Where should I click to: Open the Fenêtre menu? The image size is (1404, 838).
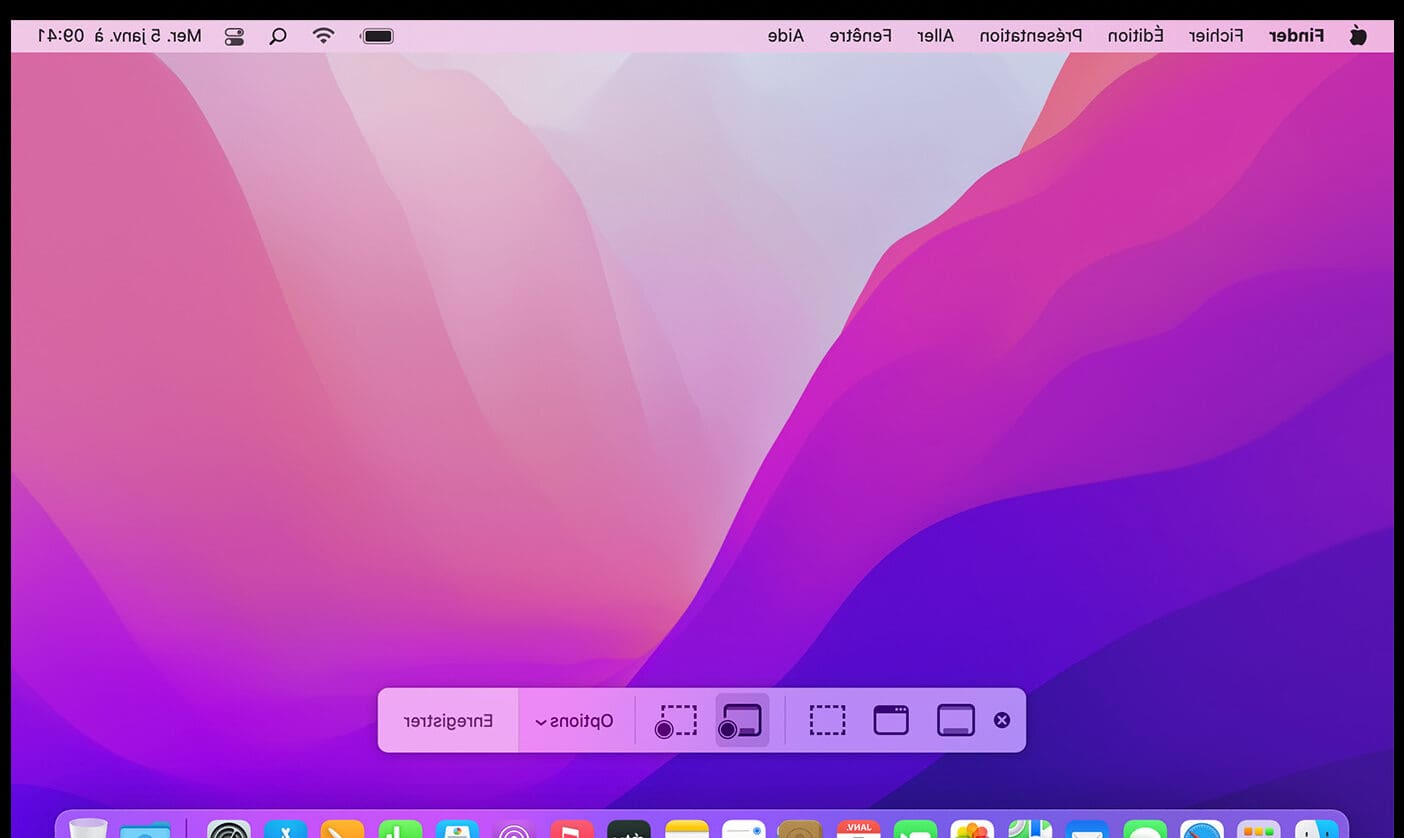click(x=860, y=36)
